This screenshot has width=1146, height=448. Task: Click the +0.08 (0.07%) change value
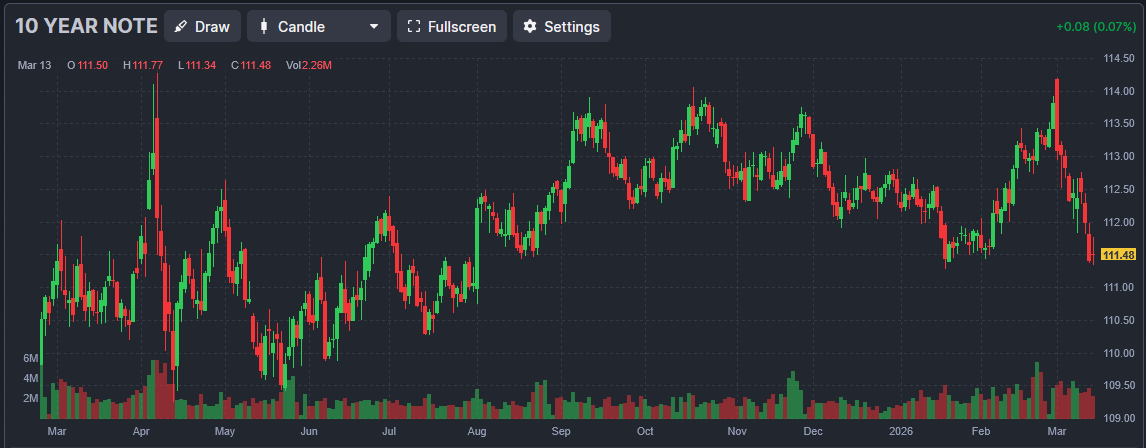(1096, 27)
